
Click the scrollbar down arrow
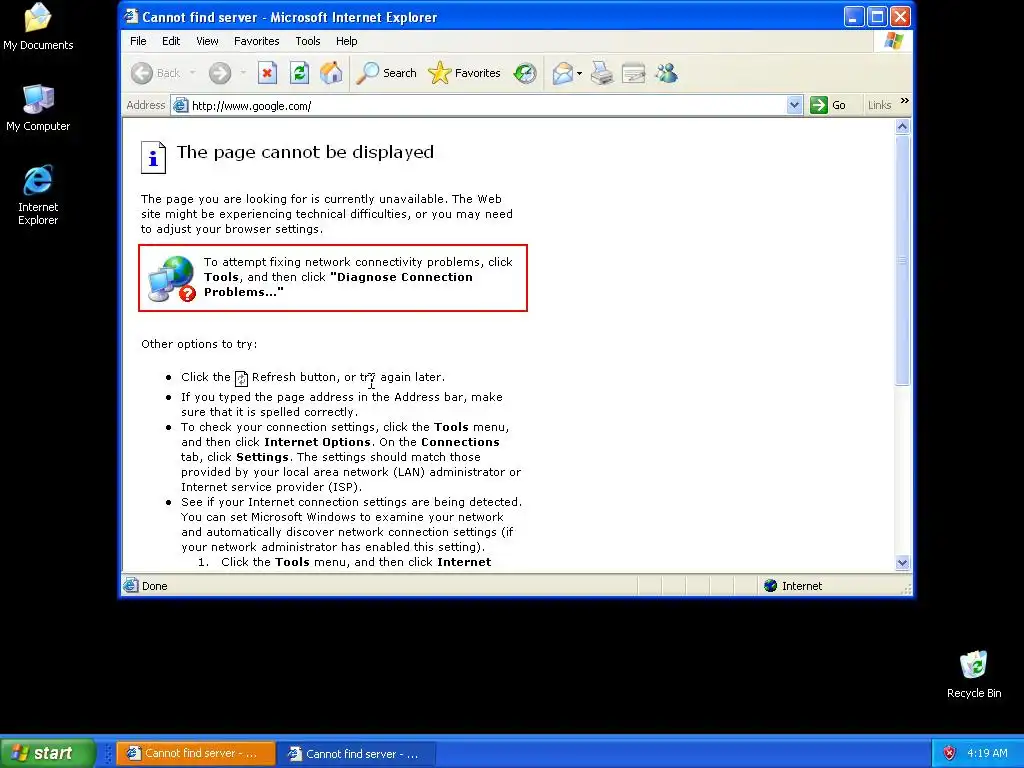903,563
